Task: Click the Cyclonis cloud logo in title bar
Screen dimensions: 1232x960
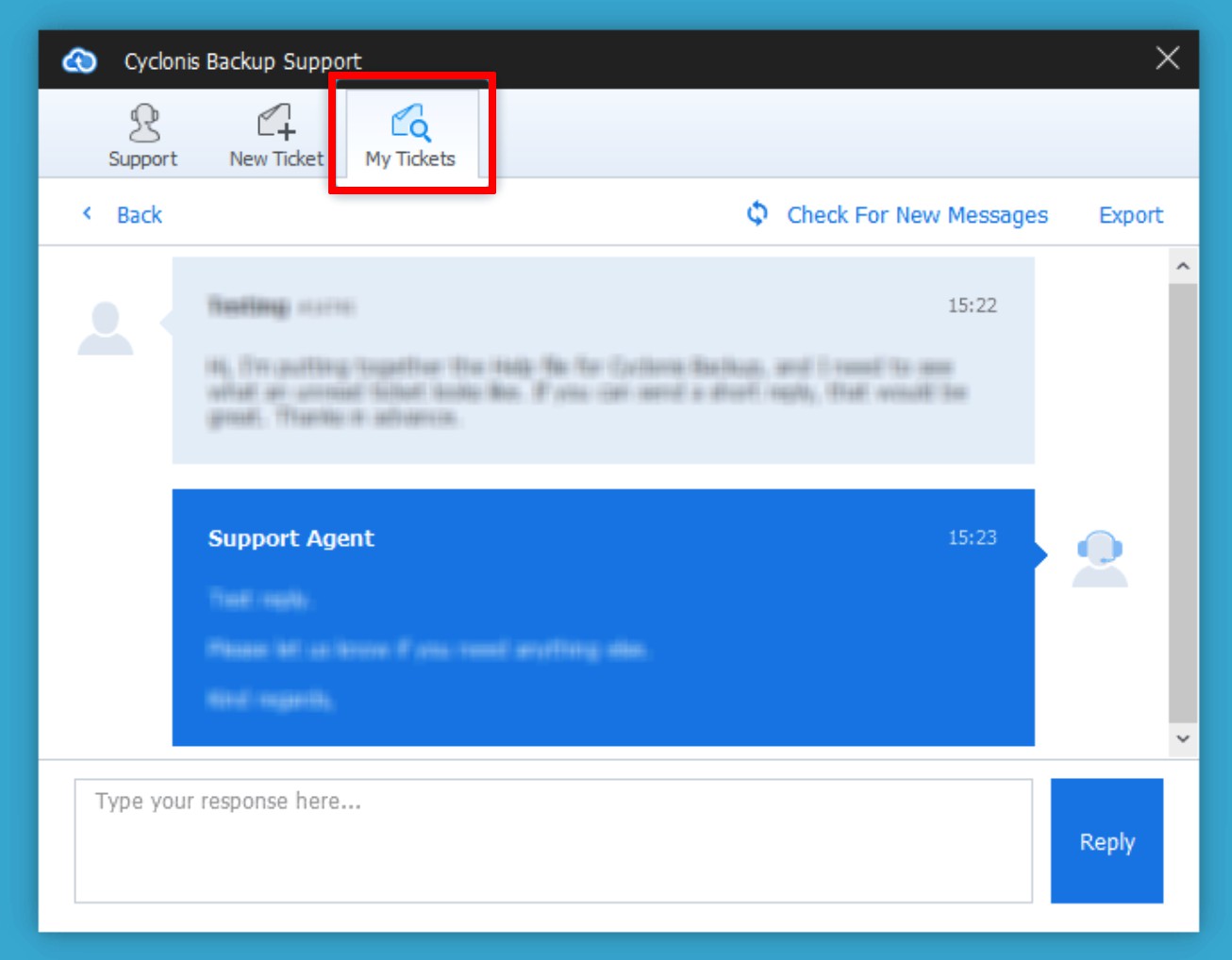Action: tap(79, 61)
